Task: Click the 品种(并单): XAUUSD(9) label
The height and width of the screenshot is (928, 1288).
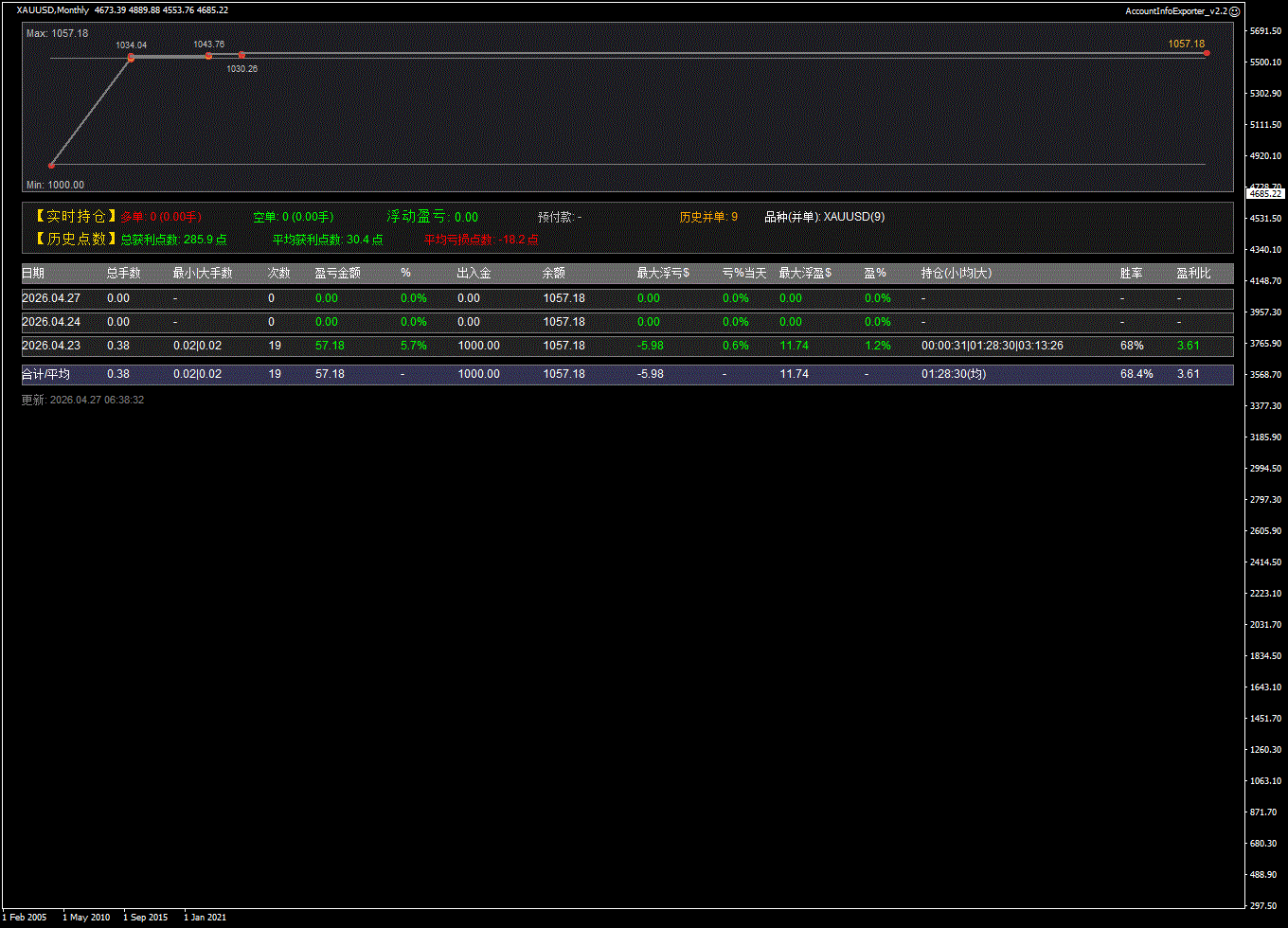Action: click(x=824, y=217)
